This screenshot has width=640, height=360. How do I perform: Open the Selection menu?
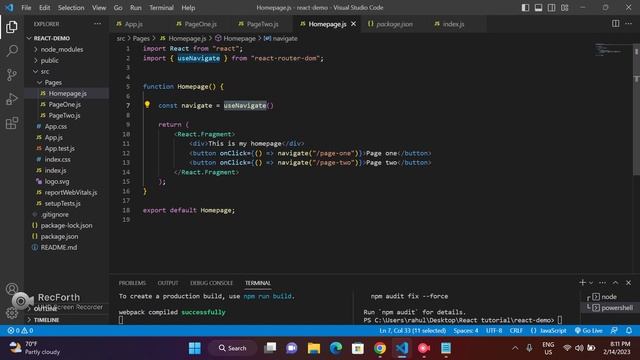(71, 8)
